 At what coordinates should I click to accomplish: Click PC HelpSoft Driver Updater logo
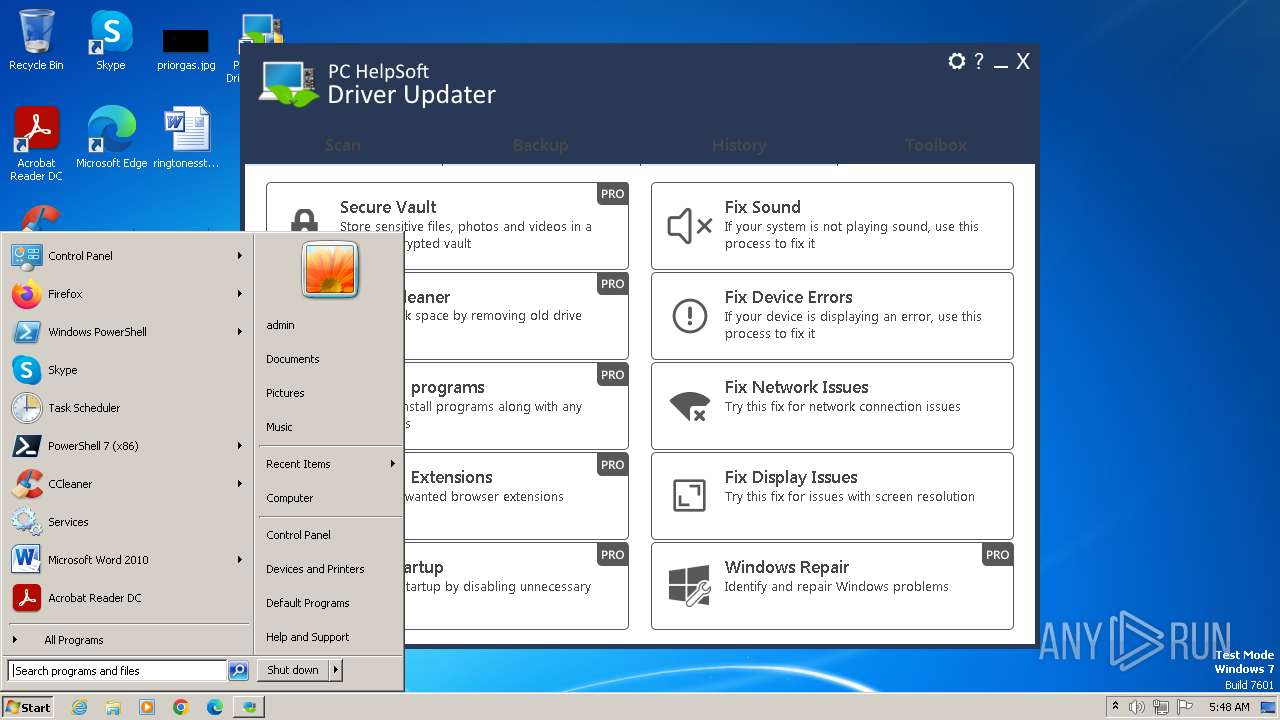[289, 84]
